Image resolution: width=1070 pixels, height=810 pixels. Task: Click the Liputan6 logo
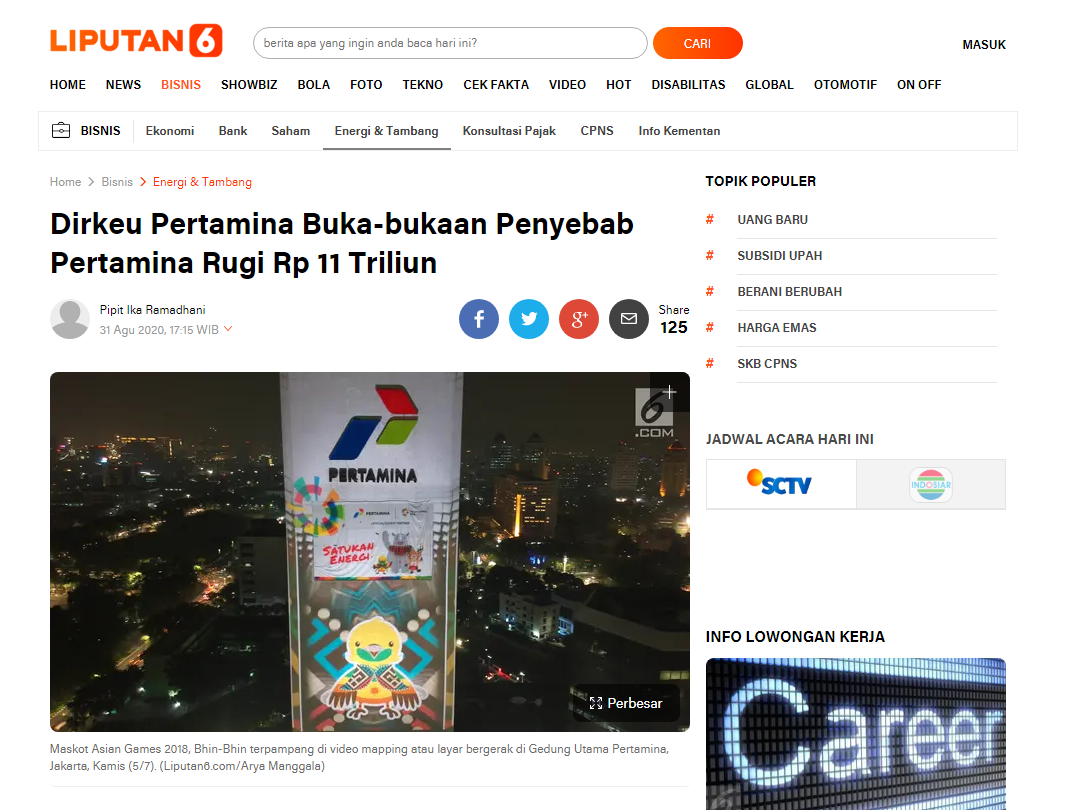[136, 41]
